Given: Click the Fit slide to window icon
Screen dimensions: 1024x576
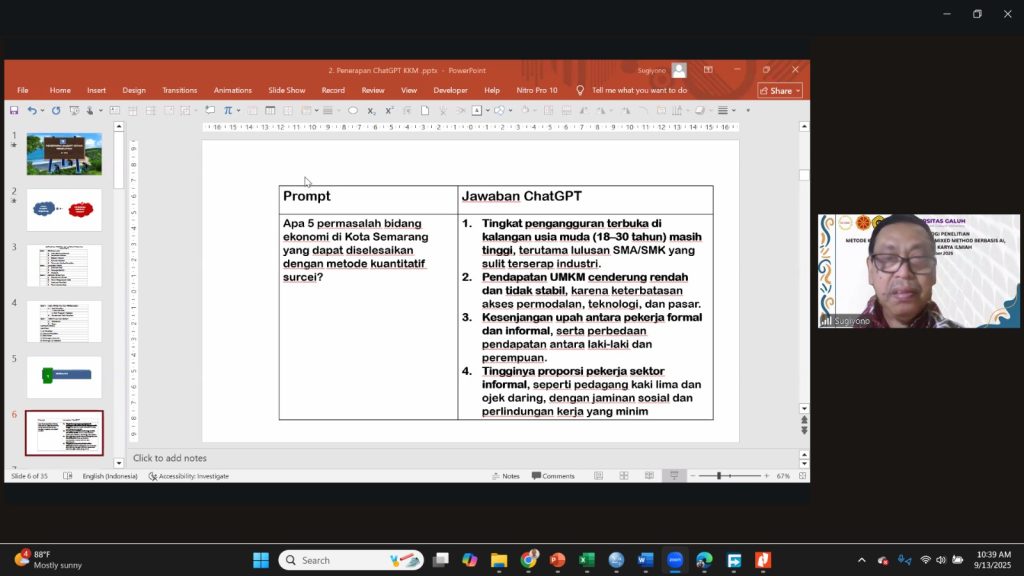Looking at the screenshot, I should [799, 476].
